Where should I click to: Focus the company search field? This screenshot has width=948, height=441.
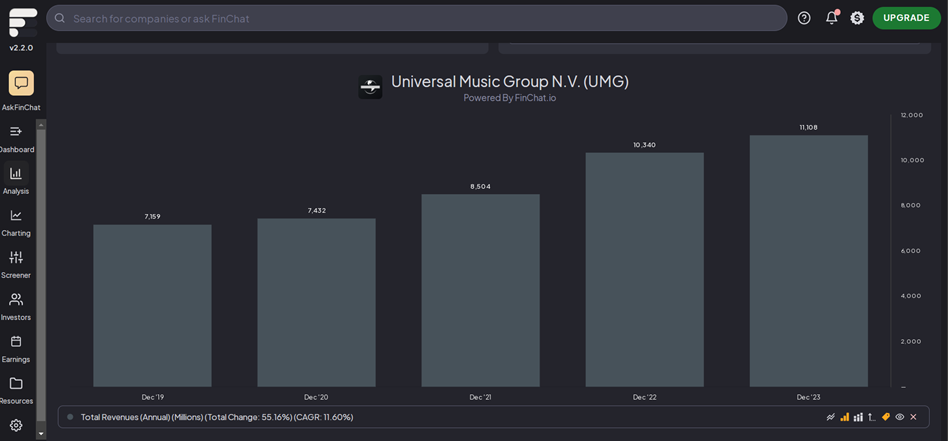point(417,18)
